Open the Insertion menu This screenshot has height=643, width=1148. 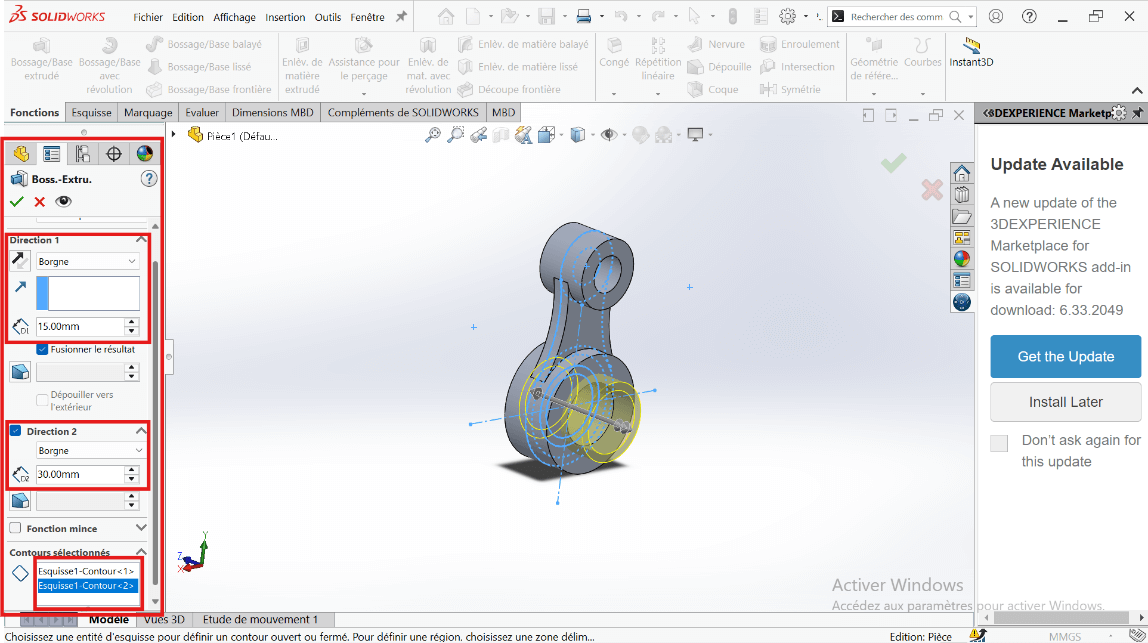[285, 17]
